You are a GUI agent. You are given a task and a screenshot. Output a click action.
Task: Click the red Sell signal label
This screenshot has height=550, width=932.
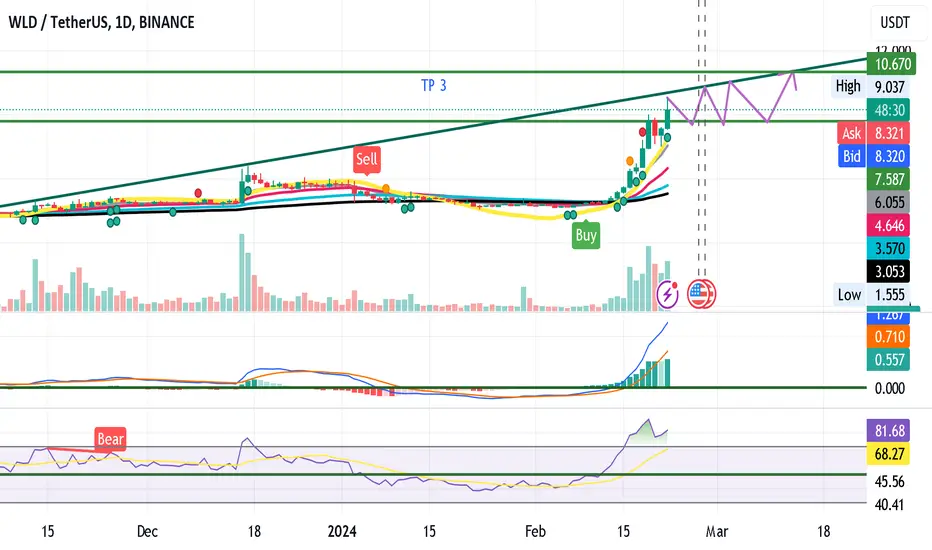coord(366,159)
